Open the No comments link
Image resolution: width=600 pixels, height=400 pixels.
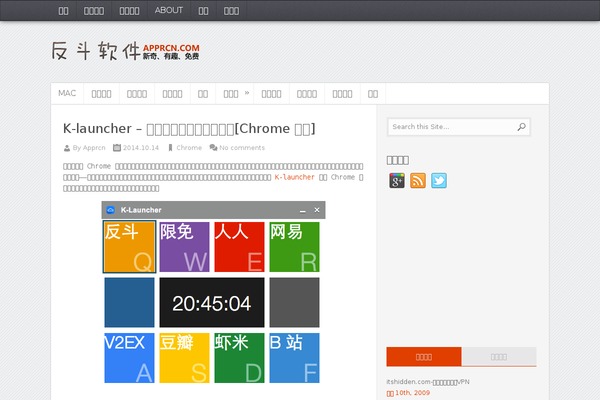click(x=242, y=148)
